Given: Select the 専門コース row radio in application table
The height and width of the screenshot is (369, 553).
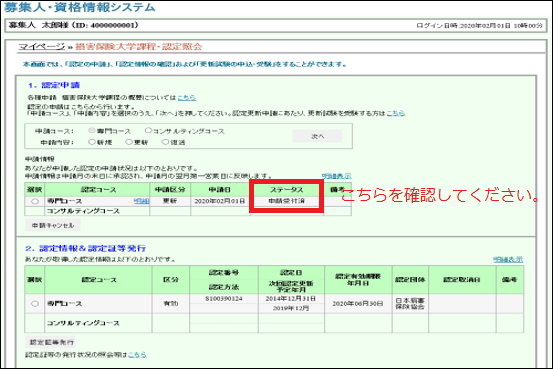Looking at the screenshot, I should pos(35,201).
